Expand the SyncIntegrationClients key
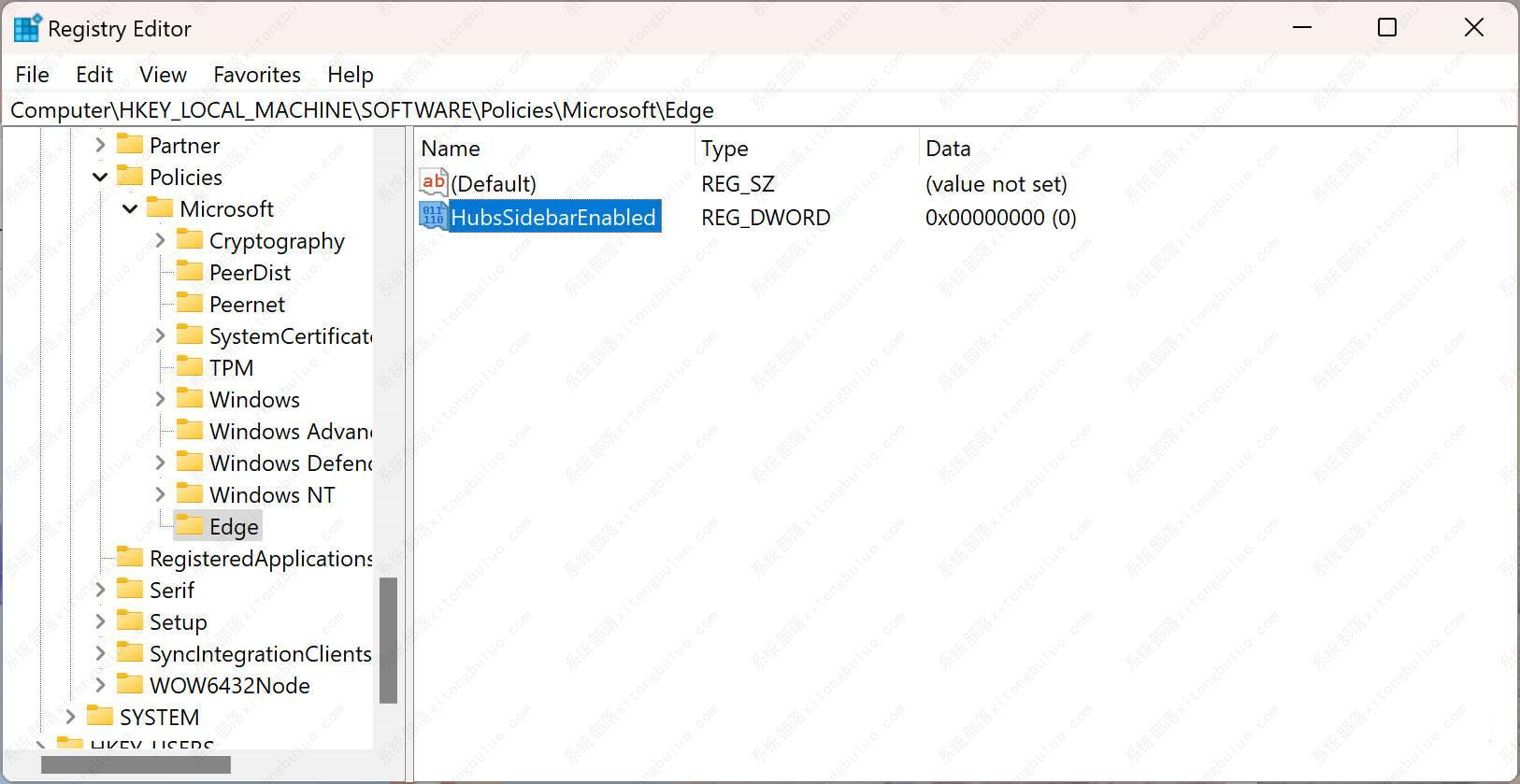This screenshot has height=784, width=1520. [x=100, y=654]
